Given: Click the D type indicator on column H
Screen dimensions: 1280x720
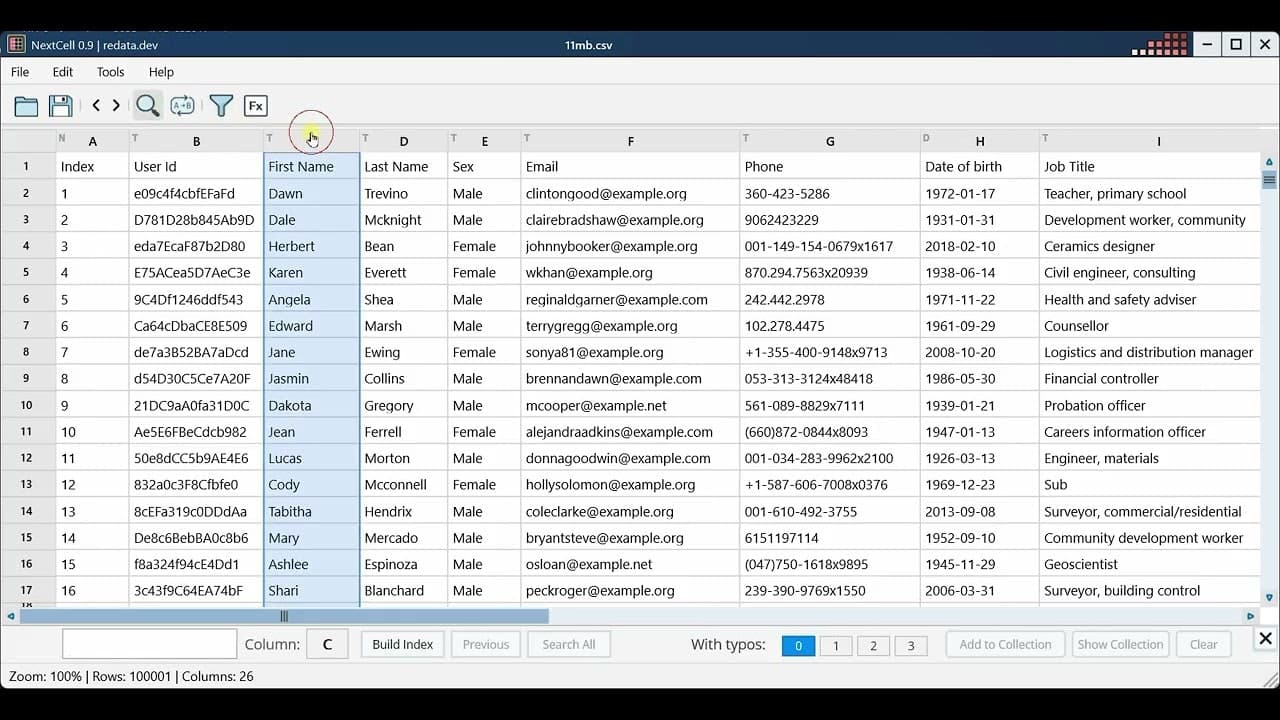Looking at the screenshot, I should (x=926, y=138).
